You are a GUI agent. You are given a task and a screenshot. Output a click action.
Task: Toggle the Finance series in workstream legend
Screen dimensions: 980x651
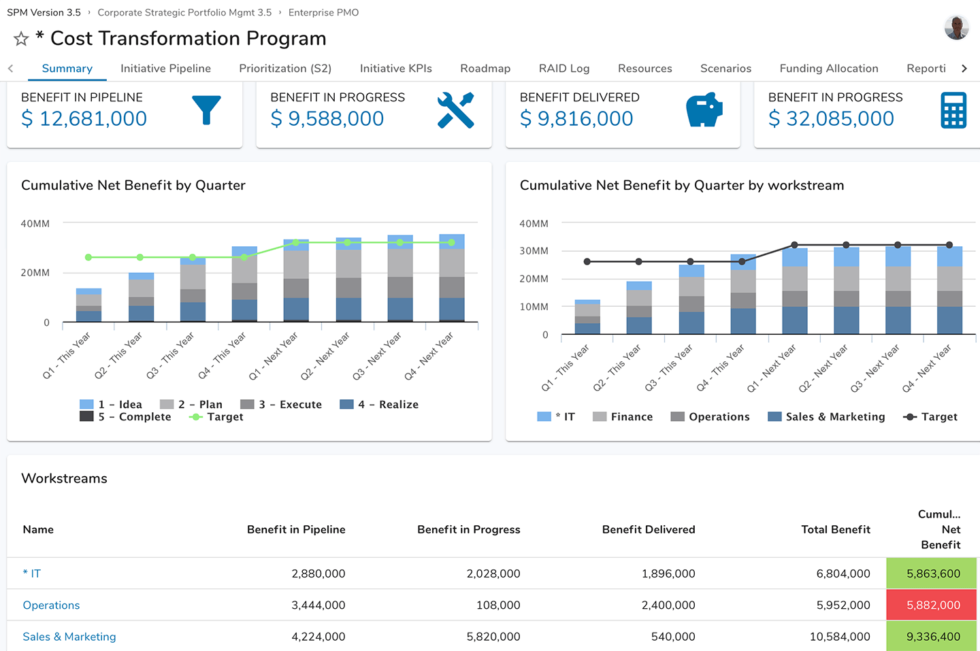[623, 417]
